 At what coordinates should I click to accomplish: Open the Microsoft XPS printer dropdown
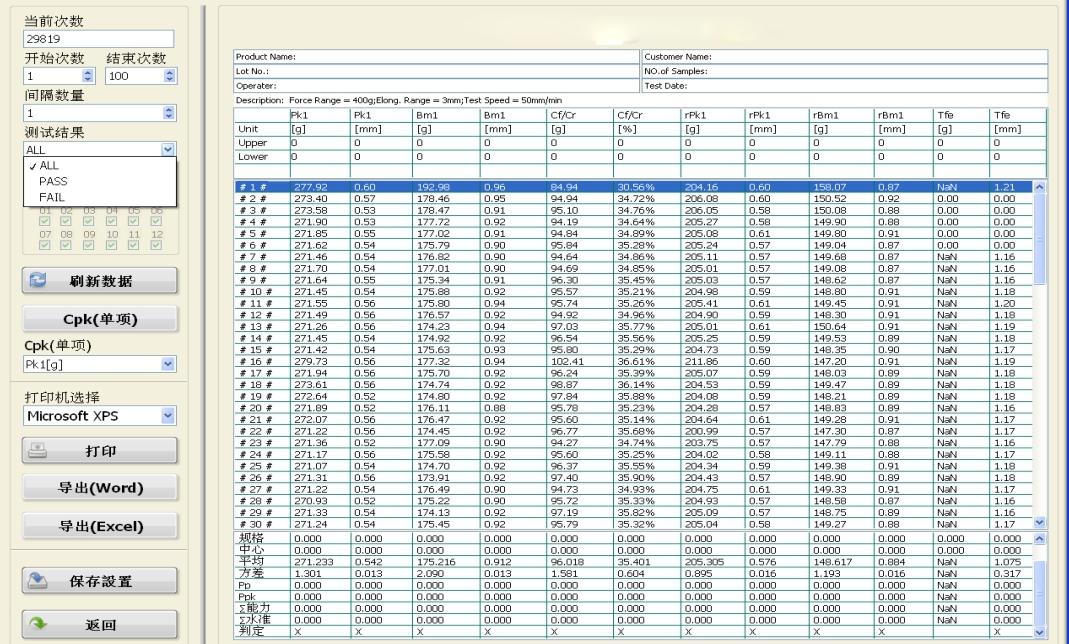(168, 416)
